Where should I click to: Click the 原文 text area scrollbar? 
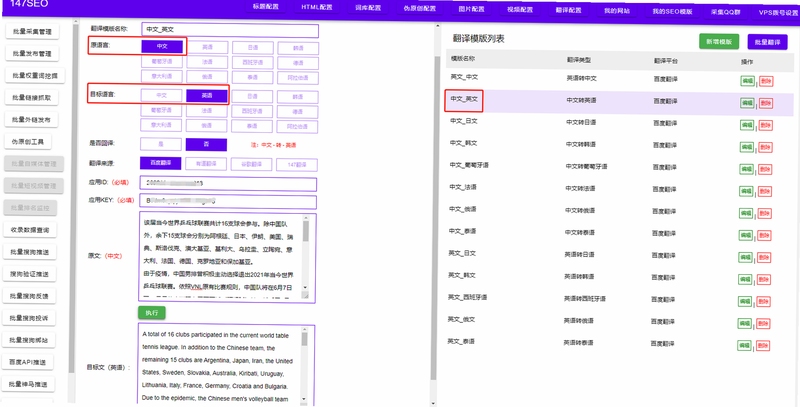click(x=305, y=258)
